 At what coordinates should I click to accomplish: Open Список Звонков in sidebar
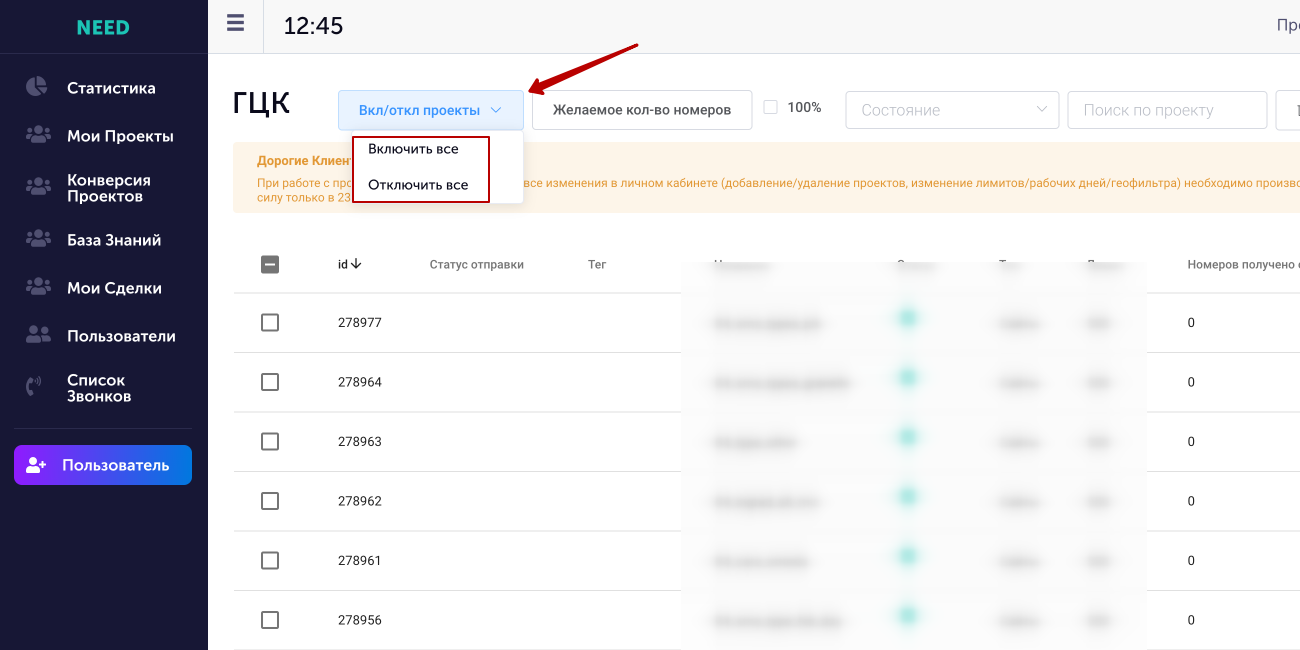click(99, 388)
